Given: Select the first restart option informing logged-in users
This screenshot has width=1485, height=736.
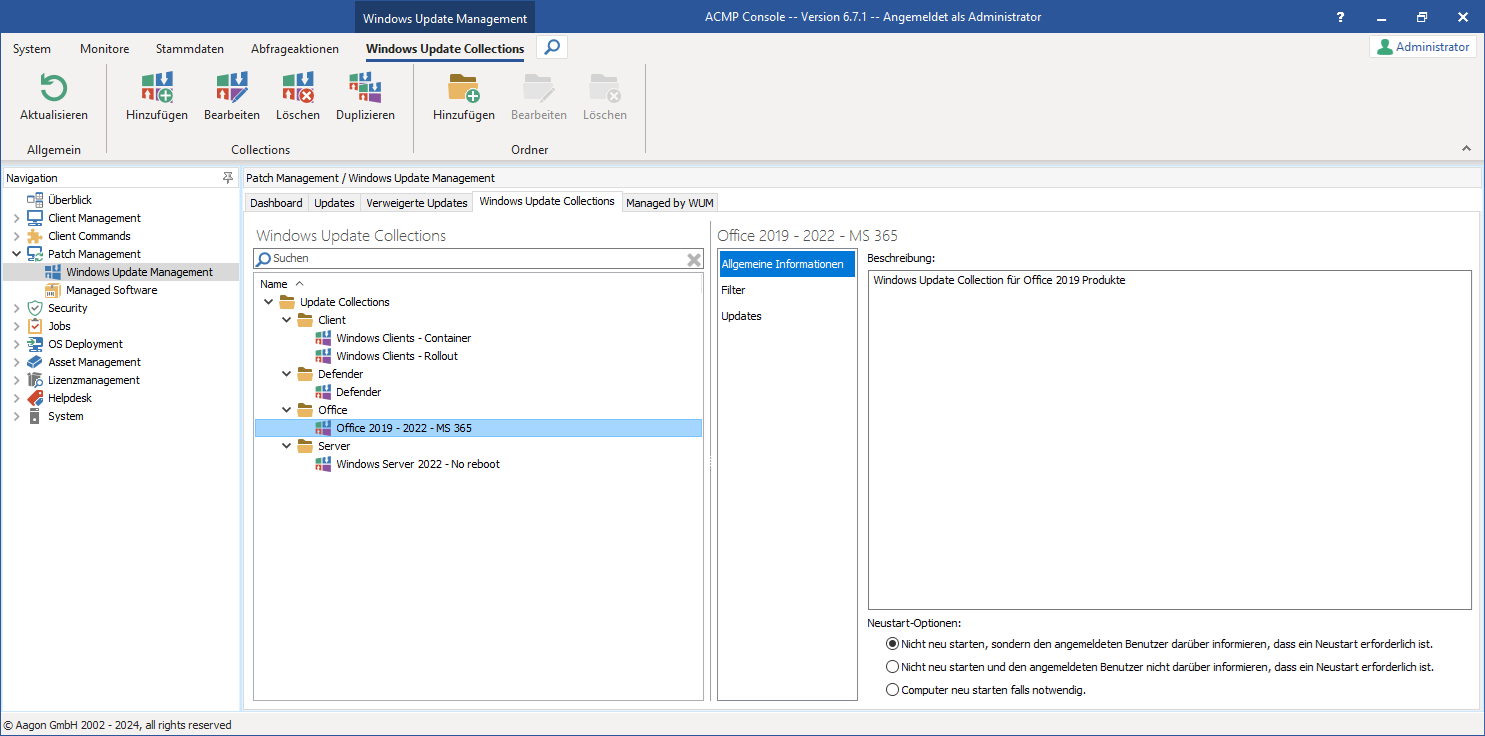Looking at the screenshot, I should point(892,643).
